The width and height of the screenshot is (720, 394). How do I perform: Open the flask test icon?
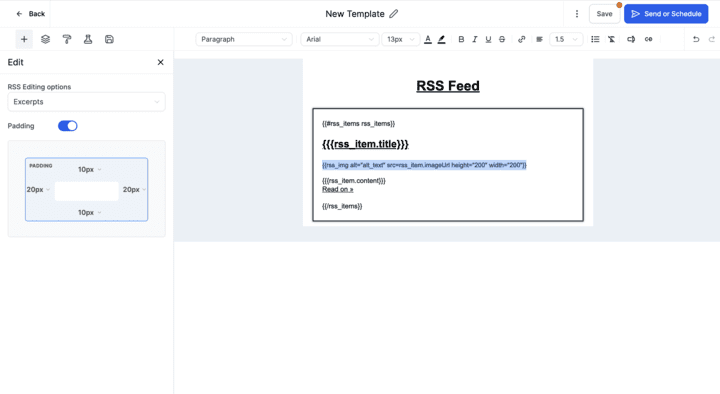pyautogui.click(x=88, y=39)
